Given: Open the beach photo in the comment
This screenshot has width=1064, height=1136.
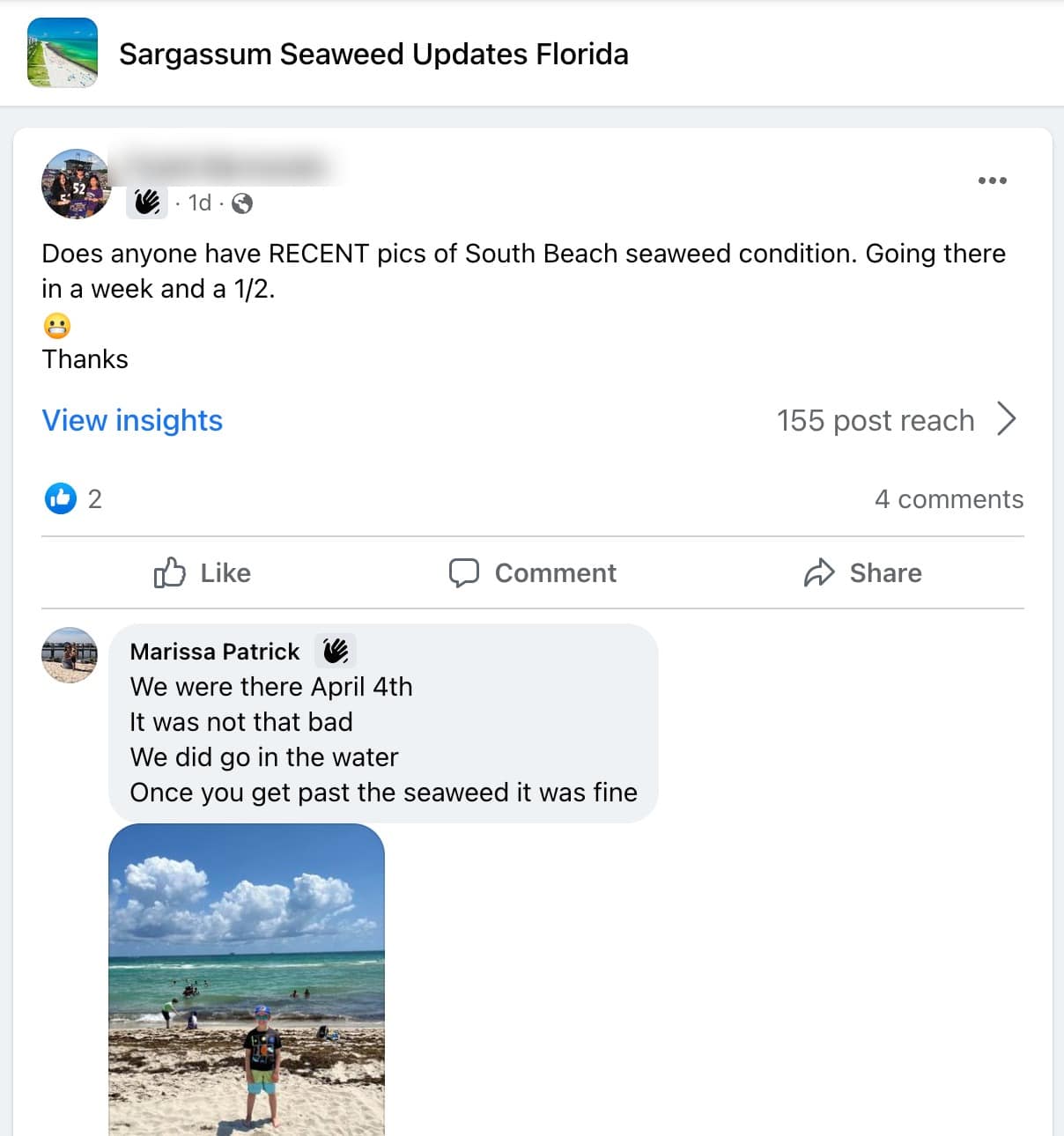Looking at the screenshot, I should pos(247,977).
